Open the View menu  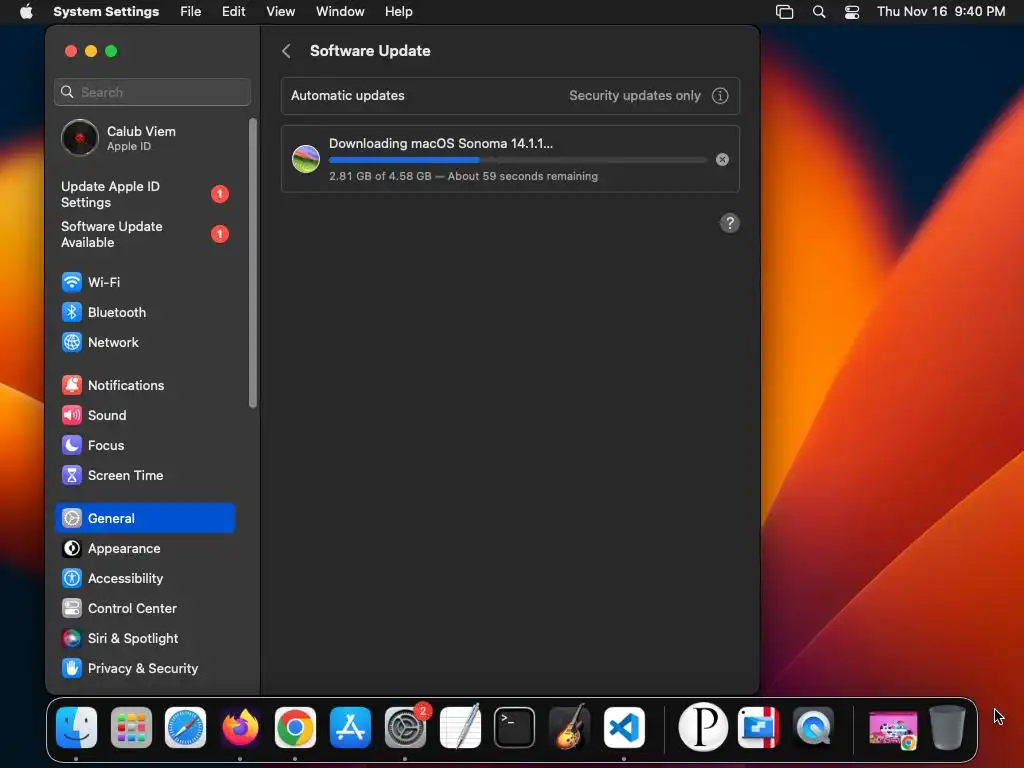tap(281, 12)
